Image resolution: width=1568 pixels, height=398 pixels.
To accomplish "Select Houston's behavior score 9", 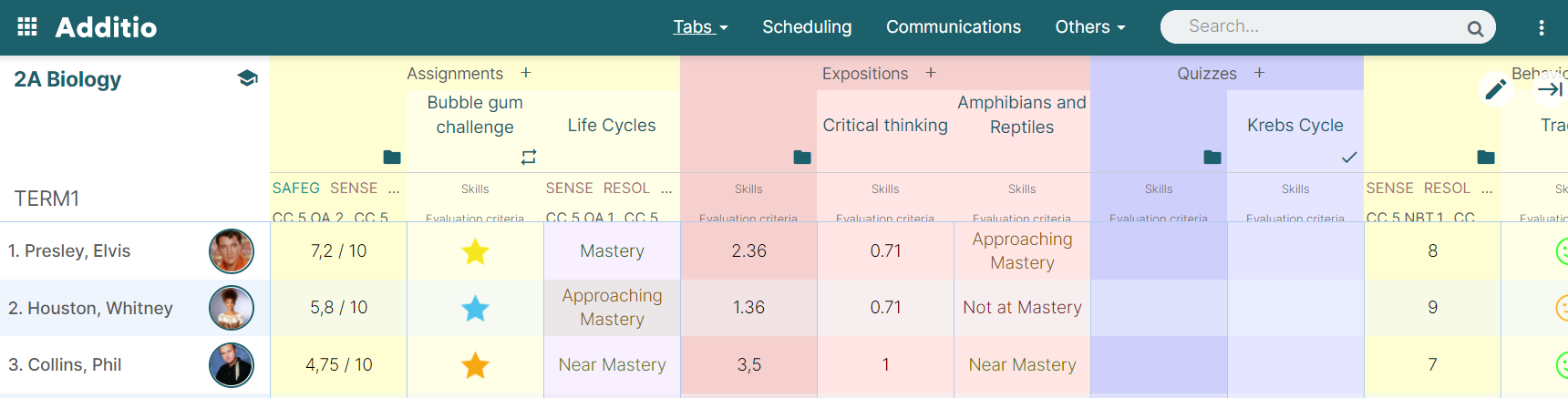I will point(1432,308).
